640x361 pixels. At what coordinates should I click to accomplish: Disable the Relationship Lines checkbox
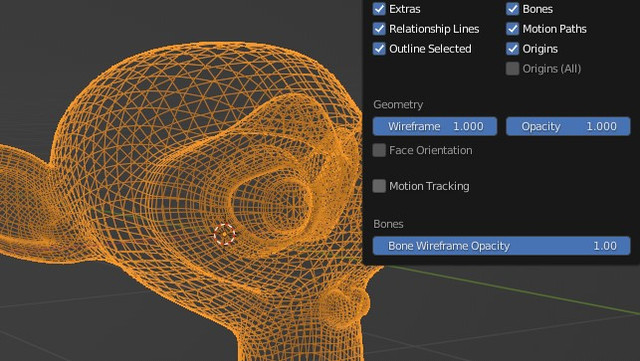pos(379,29)
